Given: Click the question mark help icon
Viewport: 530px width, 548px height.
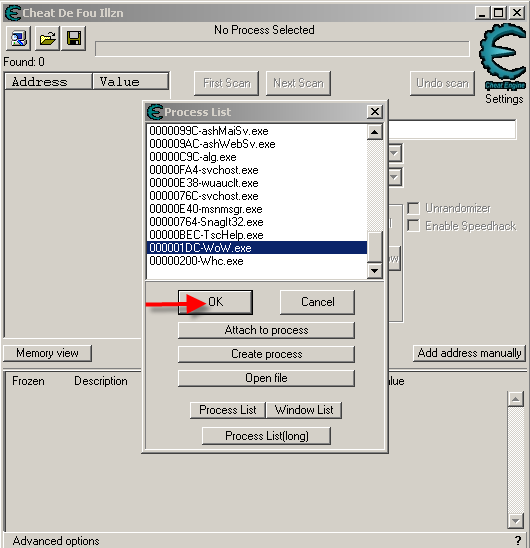Looking at the screenshot, I should pos(518,540).
